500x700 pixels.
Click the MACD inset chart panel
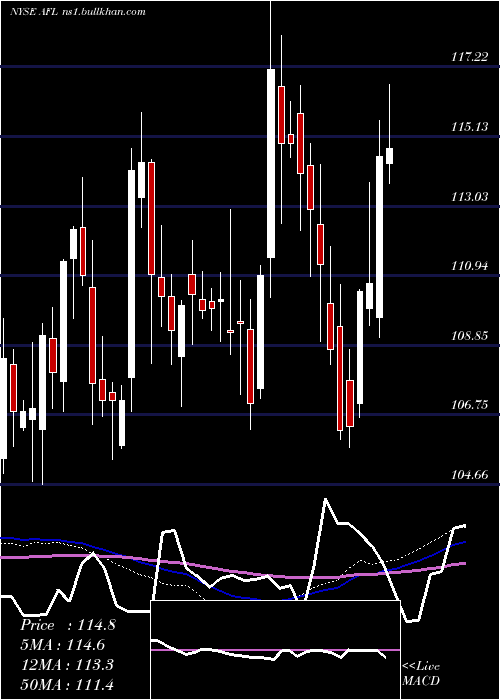point(275,650)
